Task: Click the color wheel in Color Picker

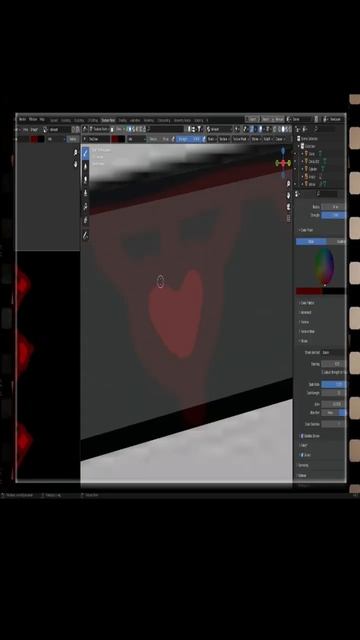Action: coord(324,267)
